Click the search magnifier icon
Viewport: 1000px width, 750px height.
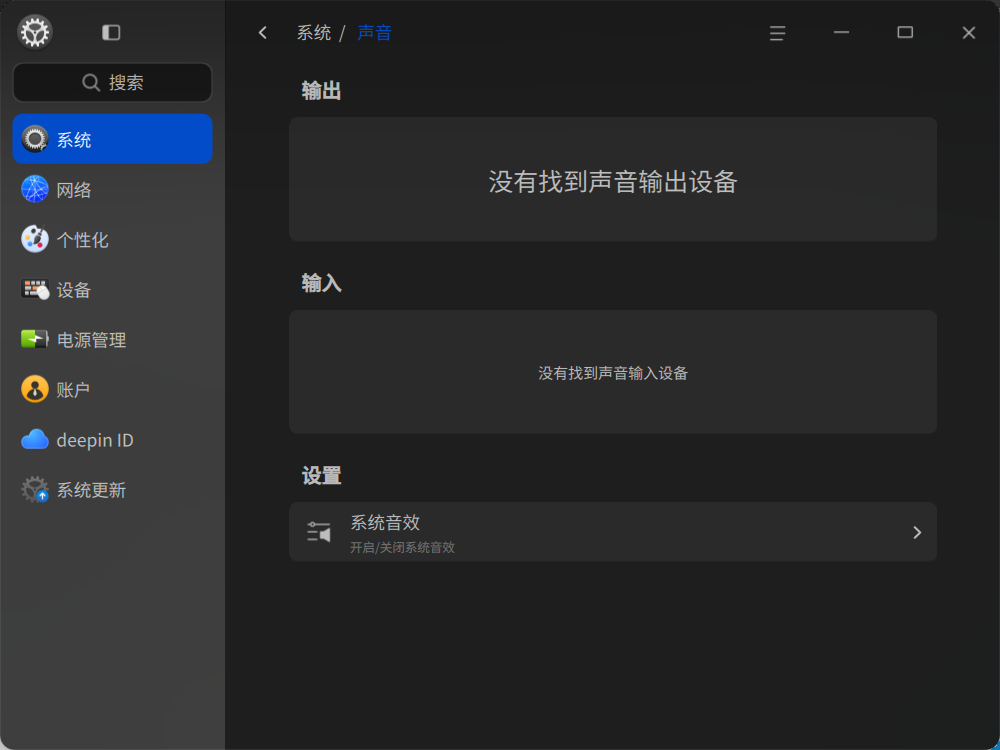[x=91, y=82]
